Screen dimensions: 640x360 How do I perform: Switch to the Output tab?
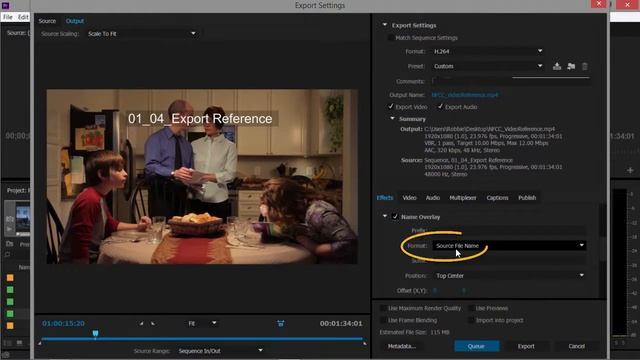(75, 21)
